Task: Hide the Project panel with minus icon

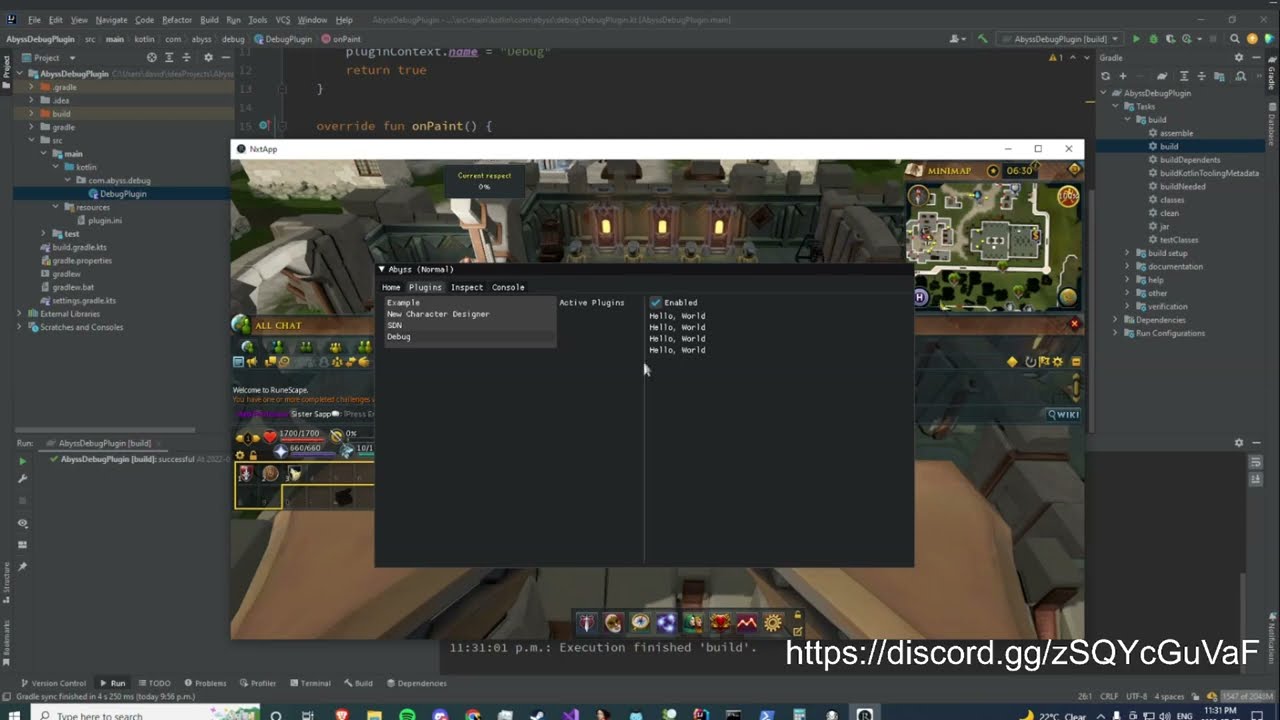Action: (x=224, y=58)
